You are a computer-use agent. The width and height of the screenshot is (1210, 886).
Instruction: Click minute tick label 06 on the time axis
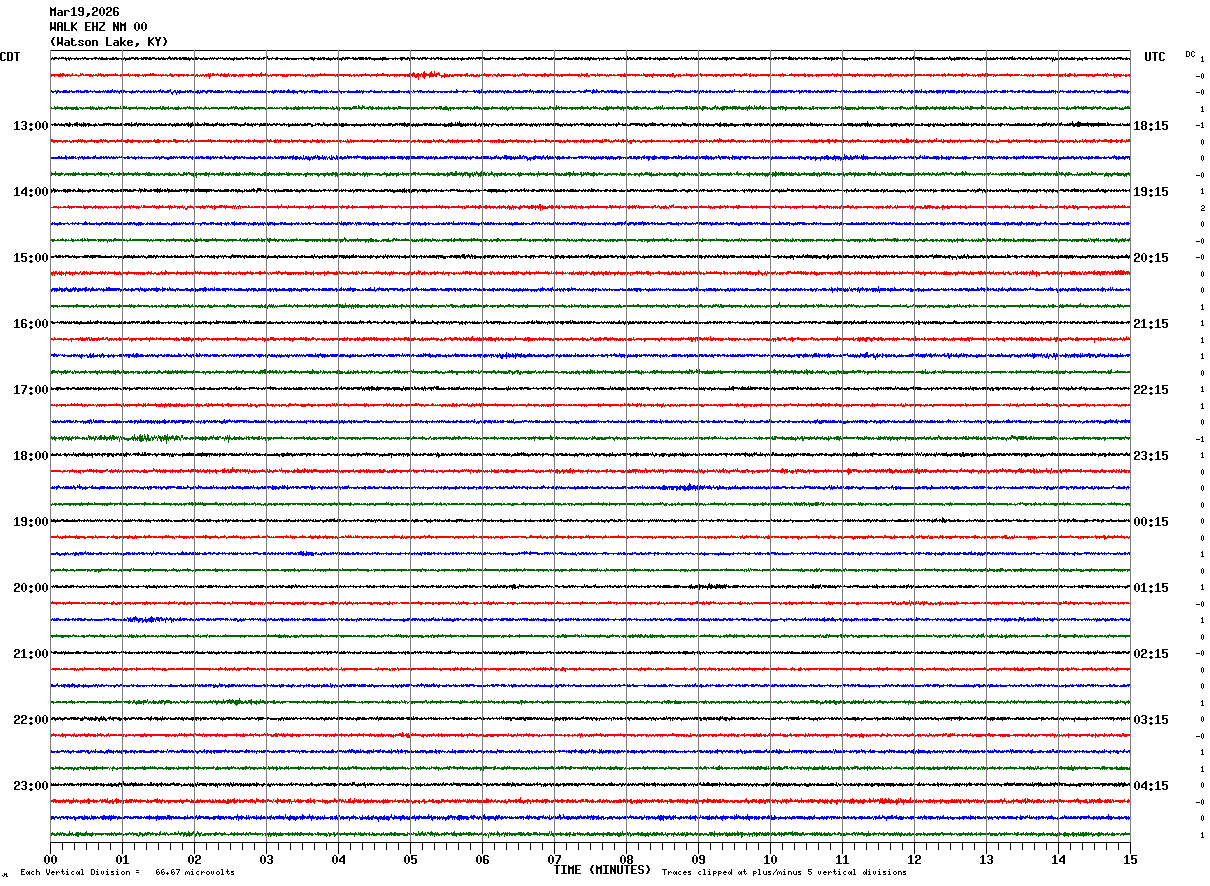[482, 859]
